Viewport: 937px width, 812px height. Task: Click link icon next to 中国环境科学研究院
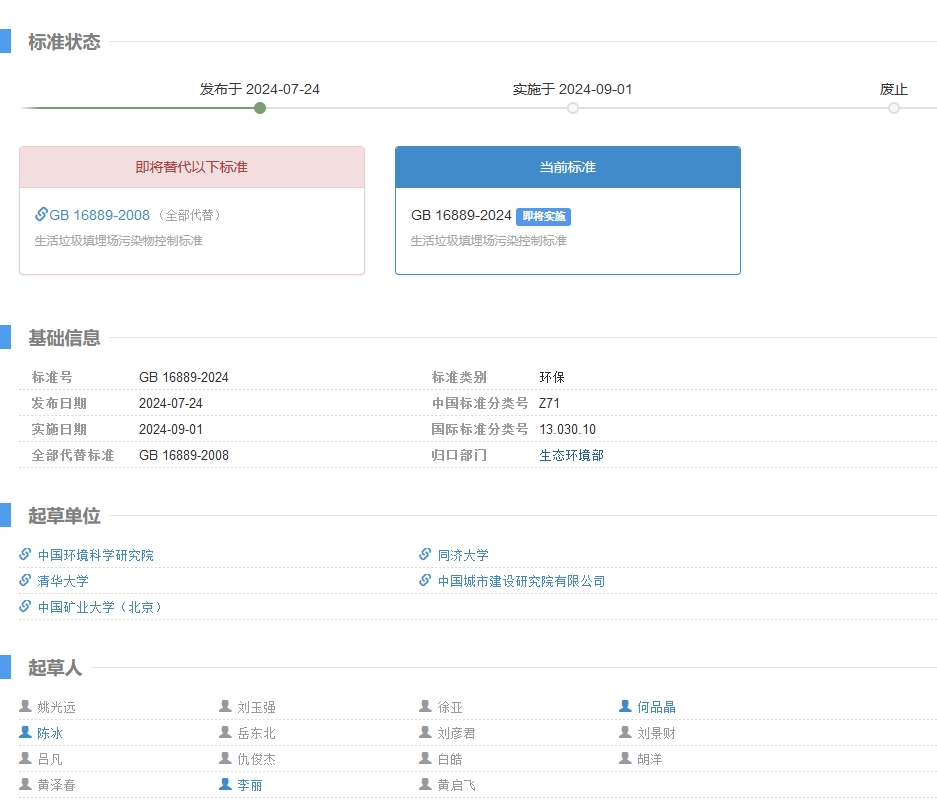click(25, 554)
